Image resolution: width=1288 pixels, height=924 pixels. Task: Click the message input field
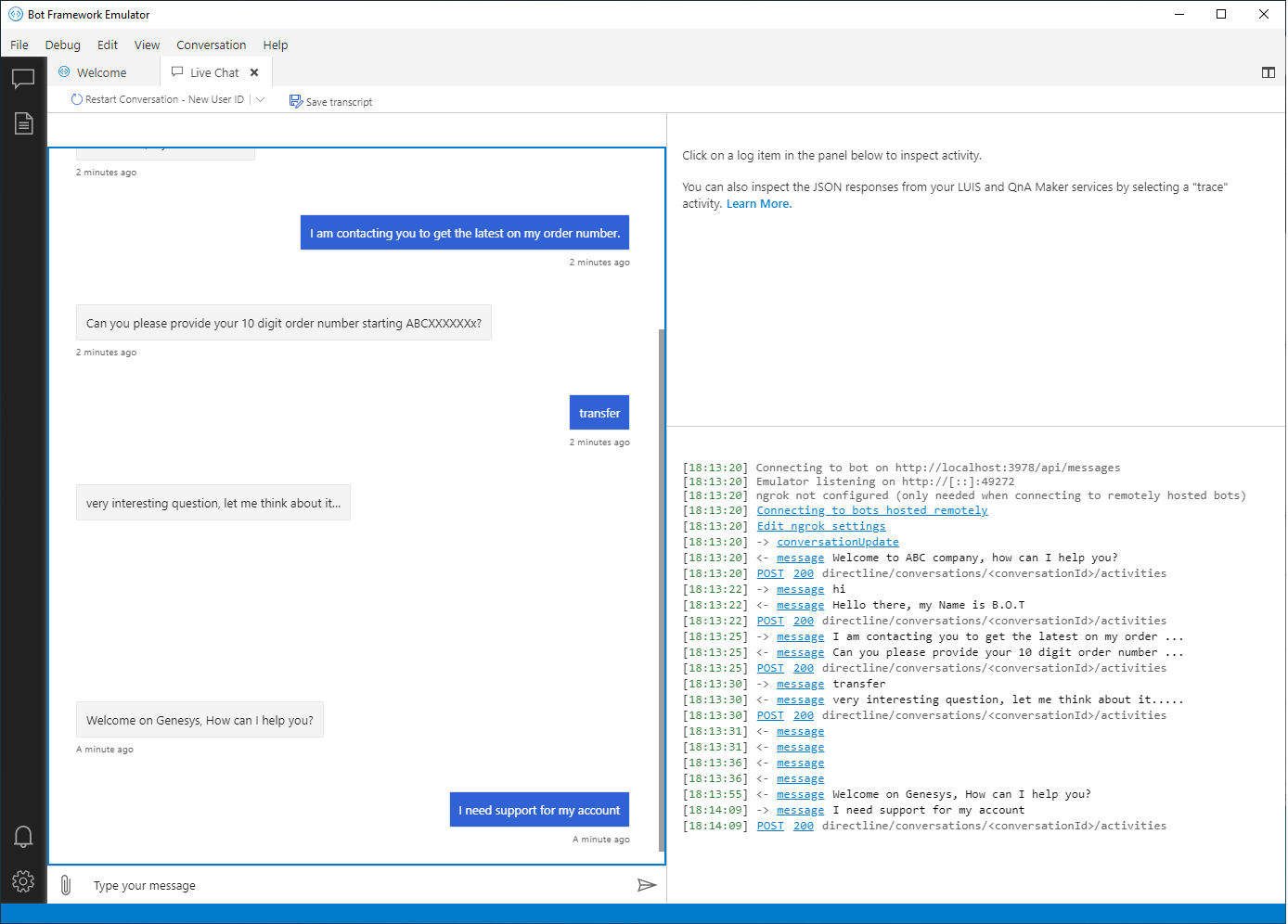click(x=357, y=885)
